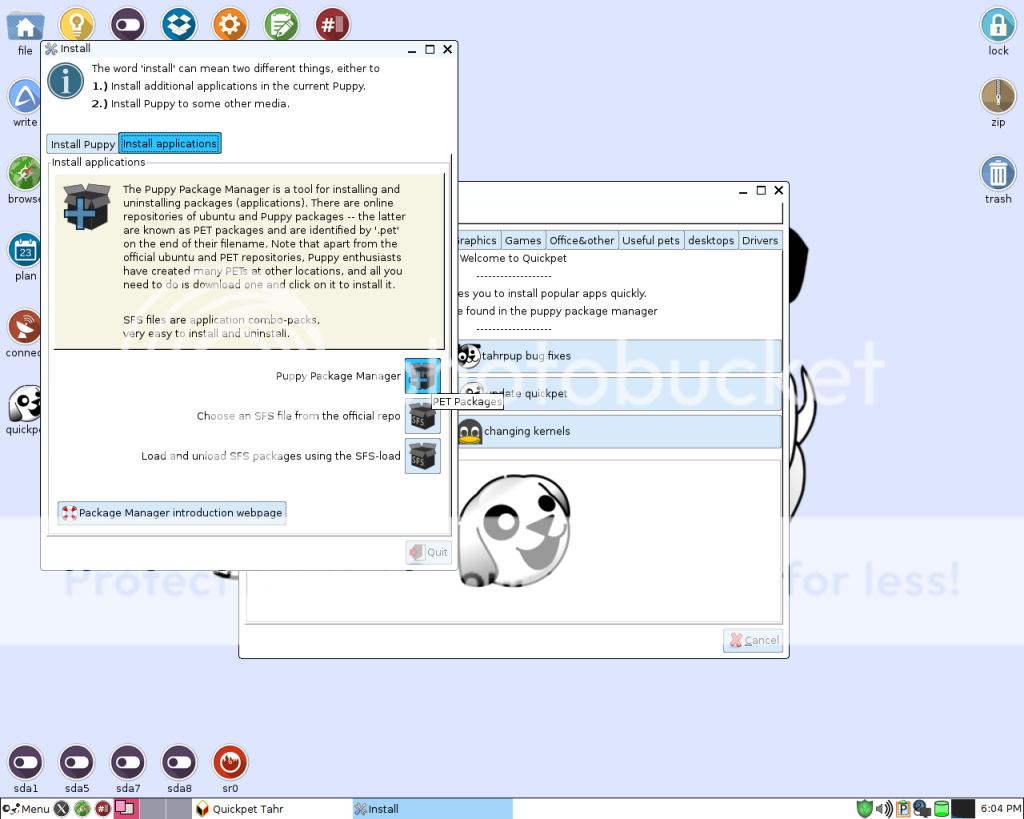Screen dimensions: 1024x819
Task: Click the SFS-load package icon
Action: point(422,456)
